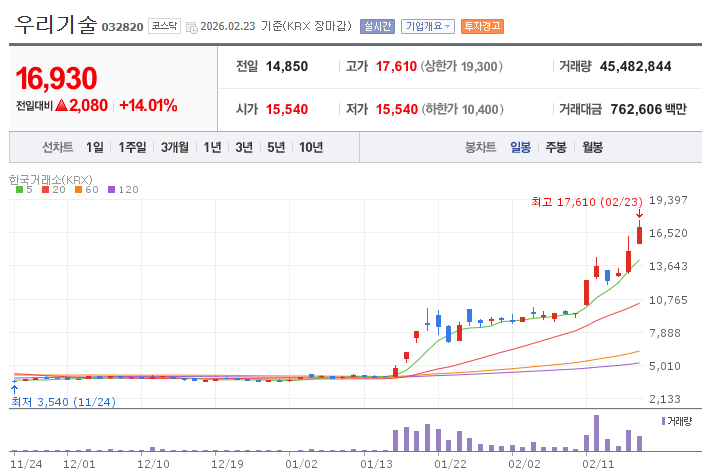Select the 3개월 line chart tab
The image size is (702, 475).
click(x=175, y=147)
